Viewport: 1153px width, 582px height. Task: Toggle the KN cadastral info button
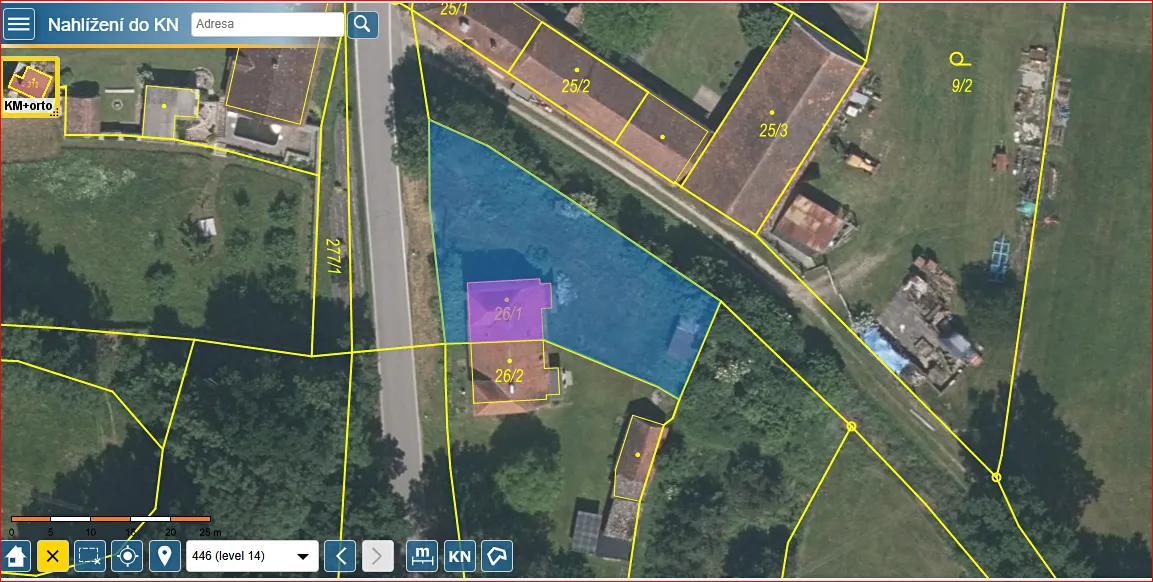(460, 556)
